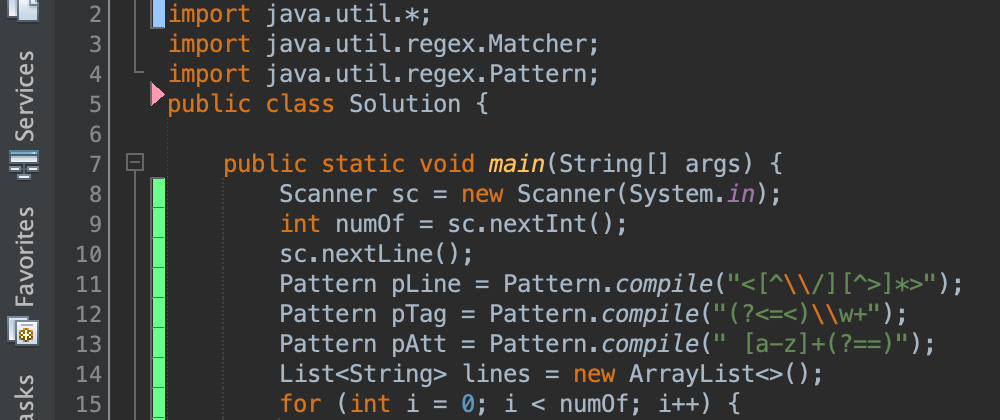Click the blue change marker at line 2

158,15
